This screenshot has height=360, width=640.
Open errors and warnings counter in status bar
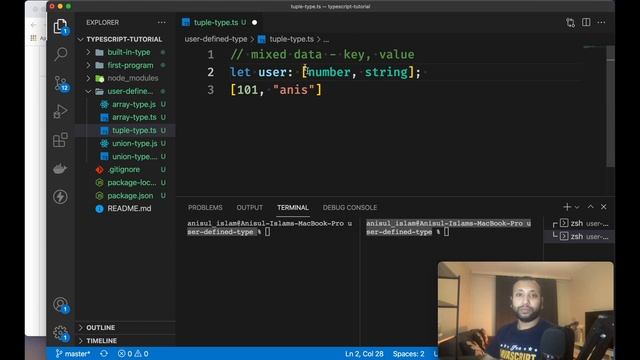point(133,353)
